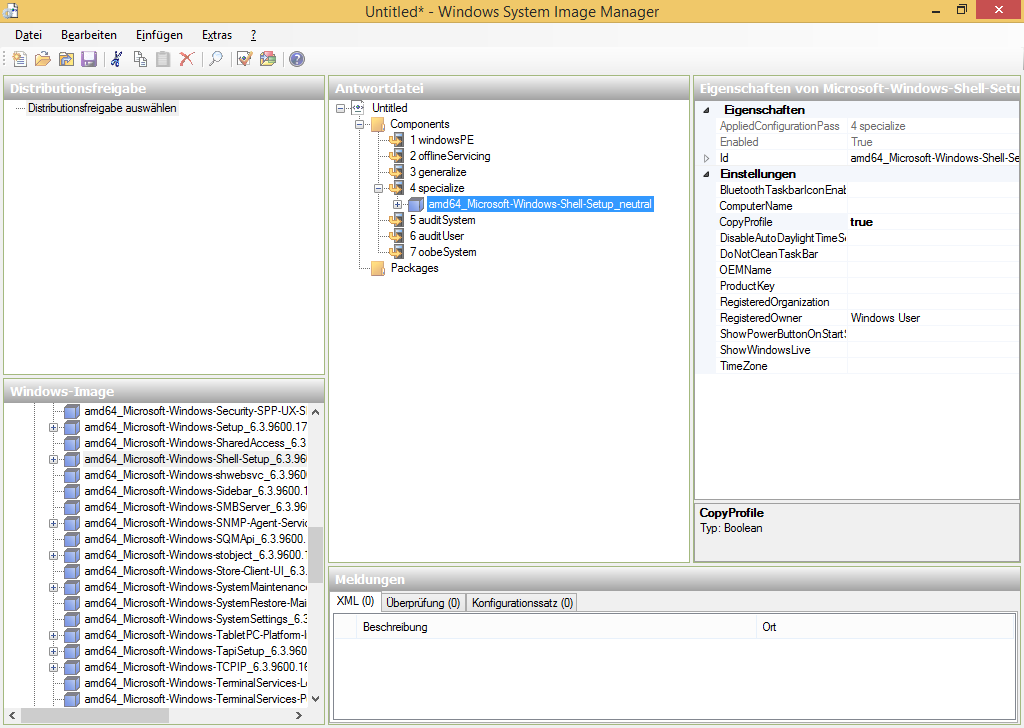Click the new answer file icon
Image resolution: width=1024 pixels, height=728 pixels.
[20, 59]
